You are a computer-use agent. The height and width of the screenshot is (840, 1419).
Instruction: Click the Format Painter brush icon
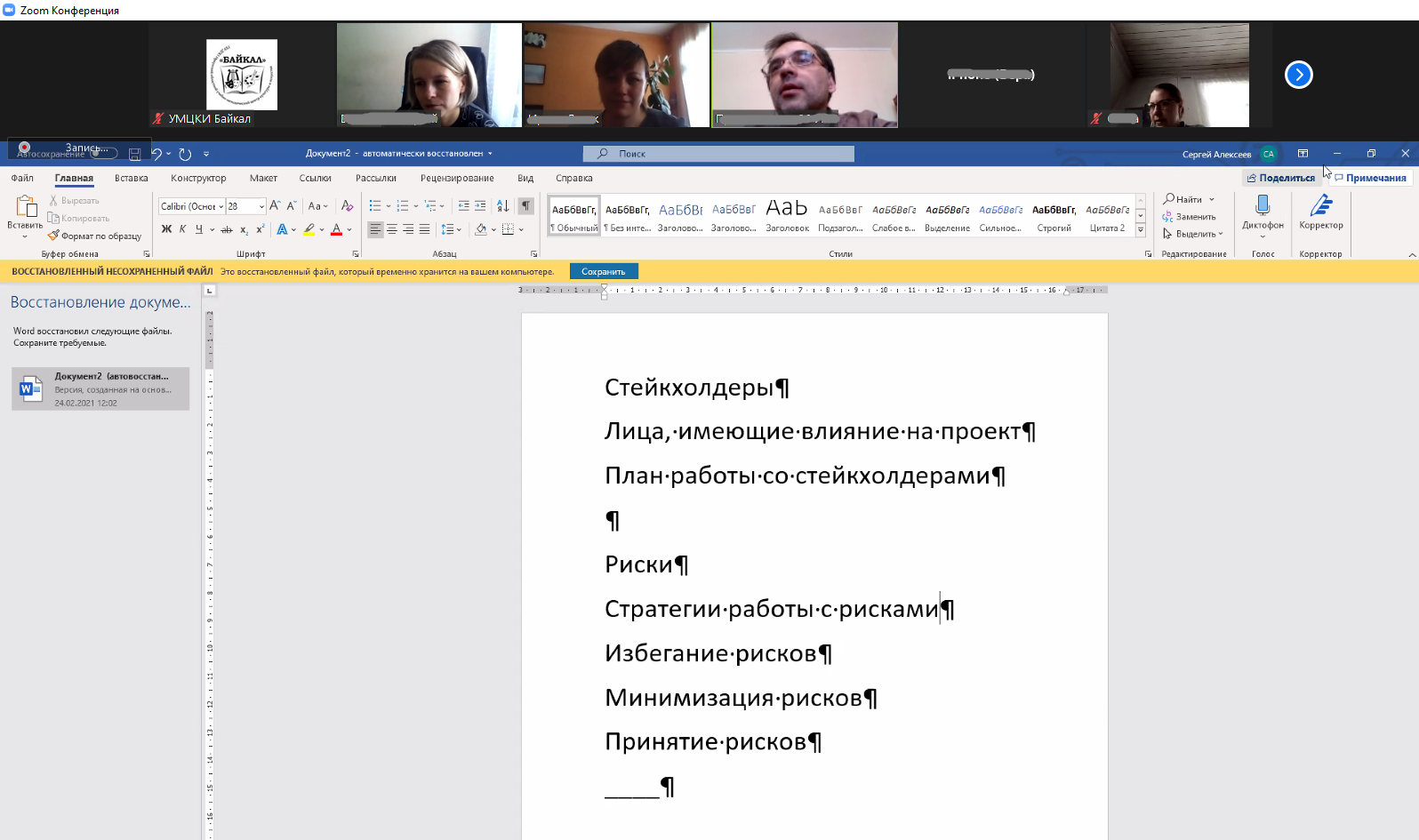click(53, 236)
